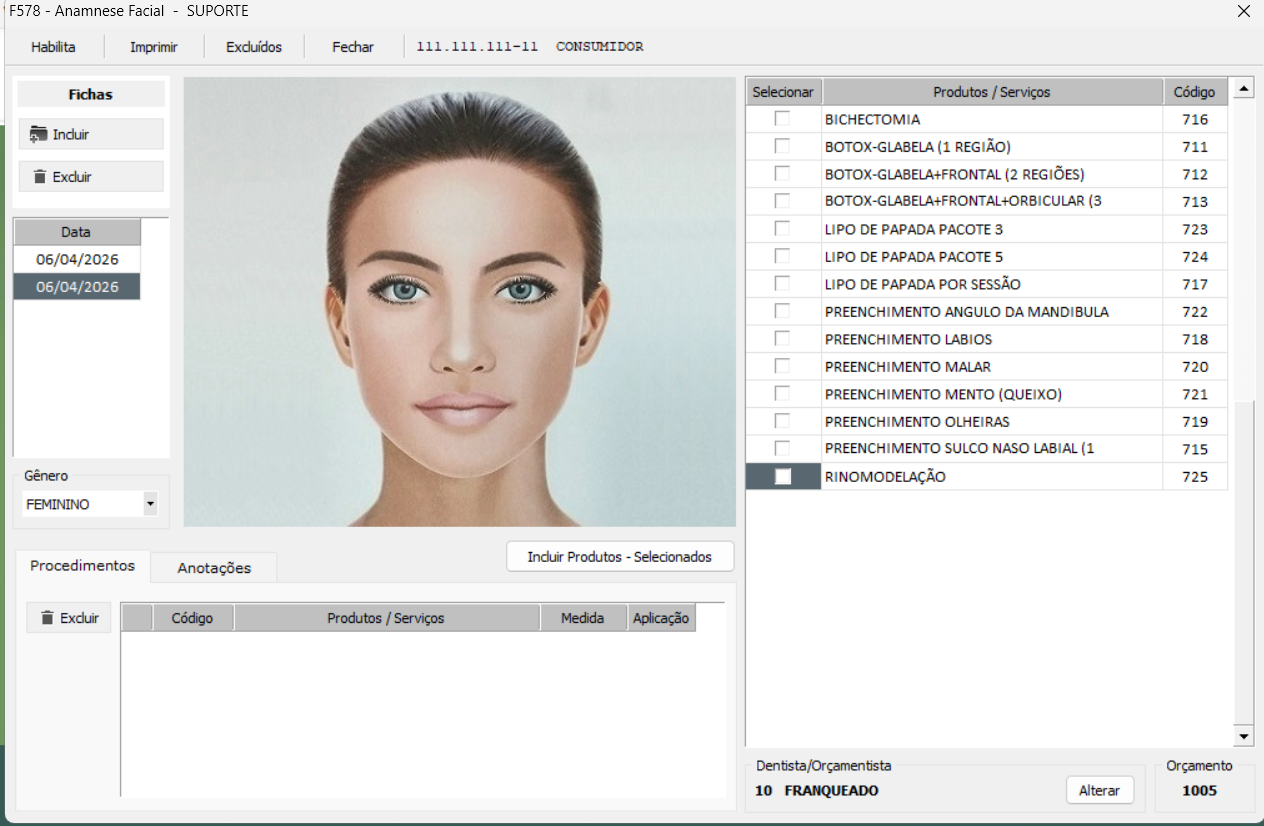Screen dimensions: 1264x826
Task: Click the Produtos / Serviços header in product list
Action: tap(992, 92)
